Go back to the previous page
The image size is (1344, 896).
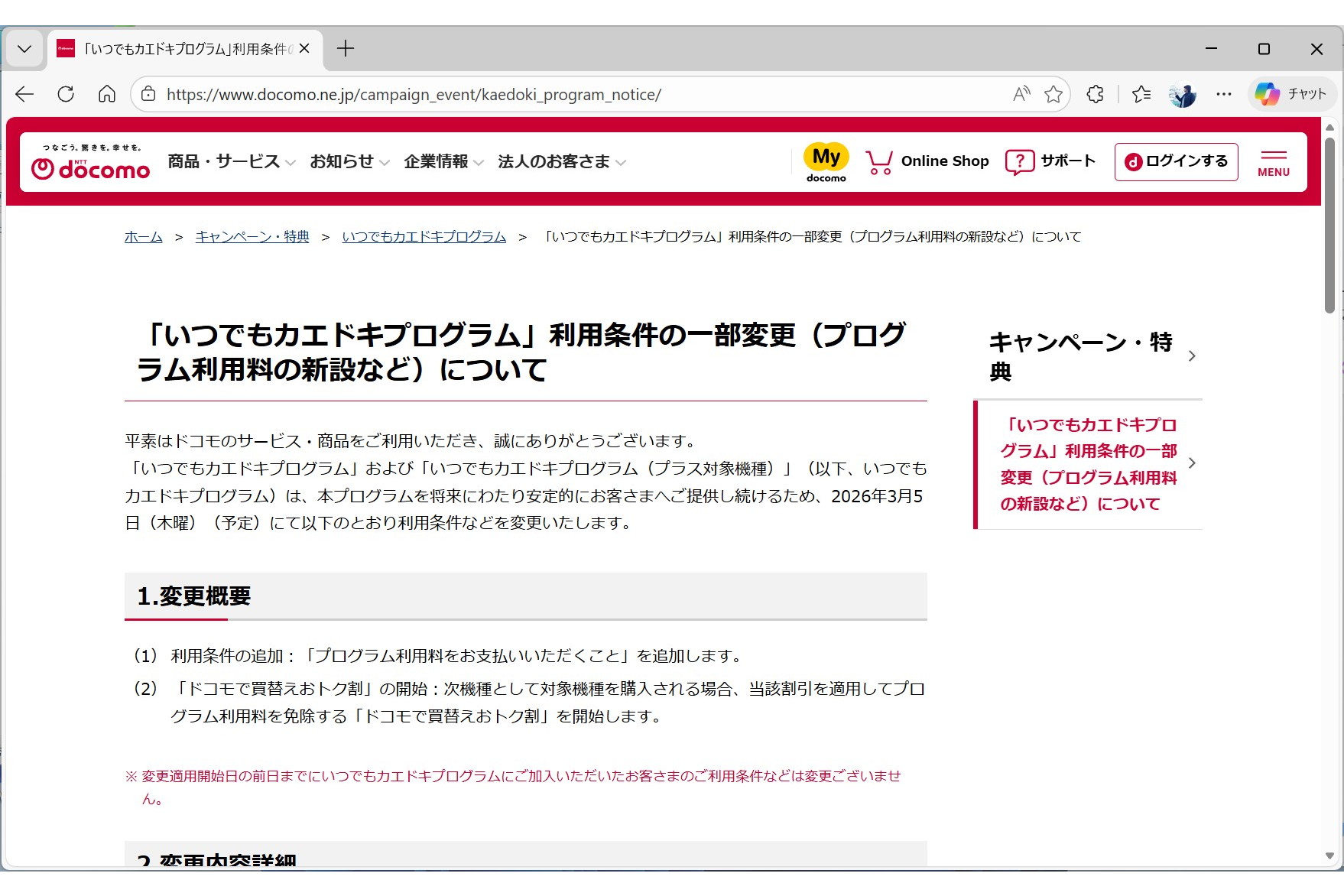[x=24, y=94]
